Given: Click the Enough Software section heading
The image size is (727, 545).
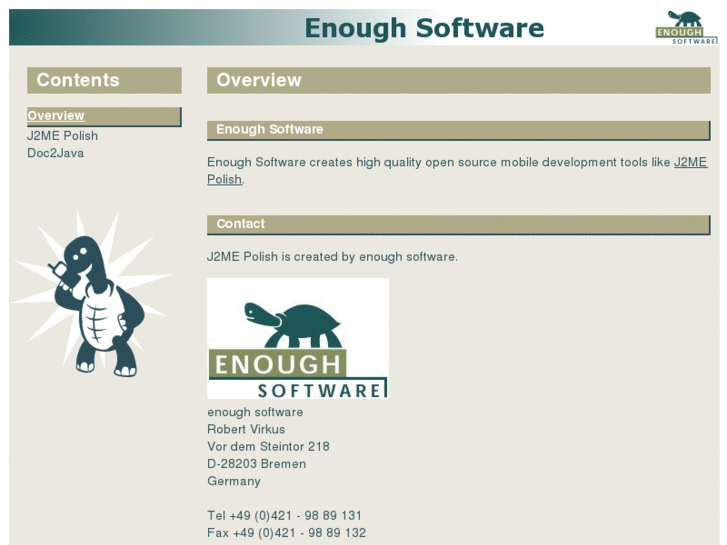Looking at the screenshot, I should (459, 130).
